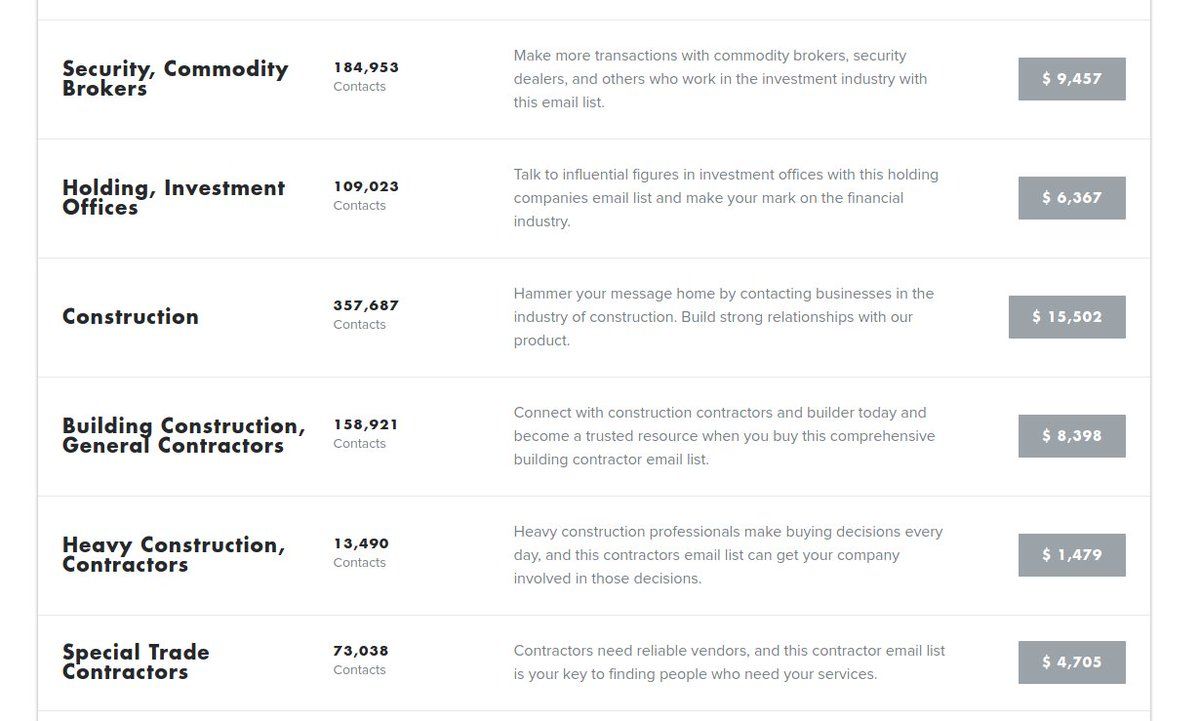Click the "Contractors need reliable vendors" description
This screenshot has width=1200, height=721.
coord(728,662)
